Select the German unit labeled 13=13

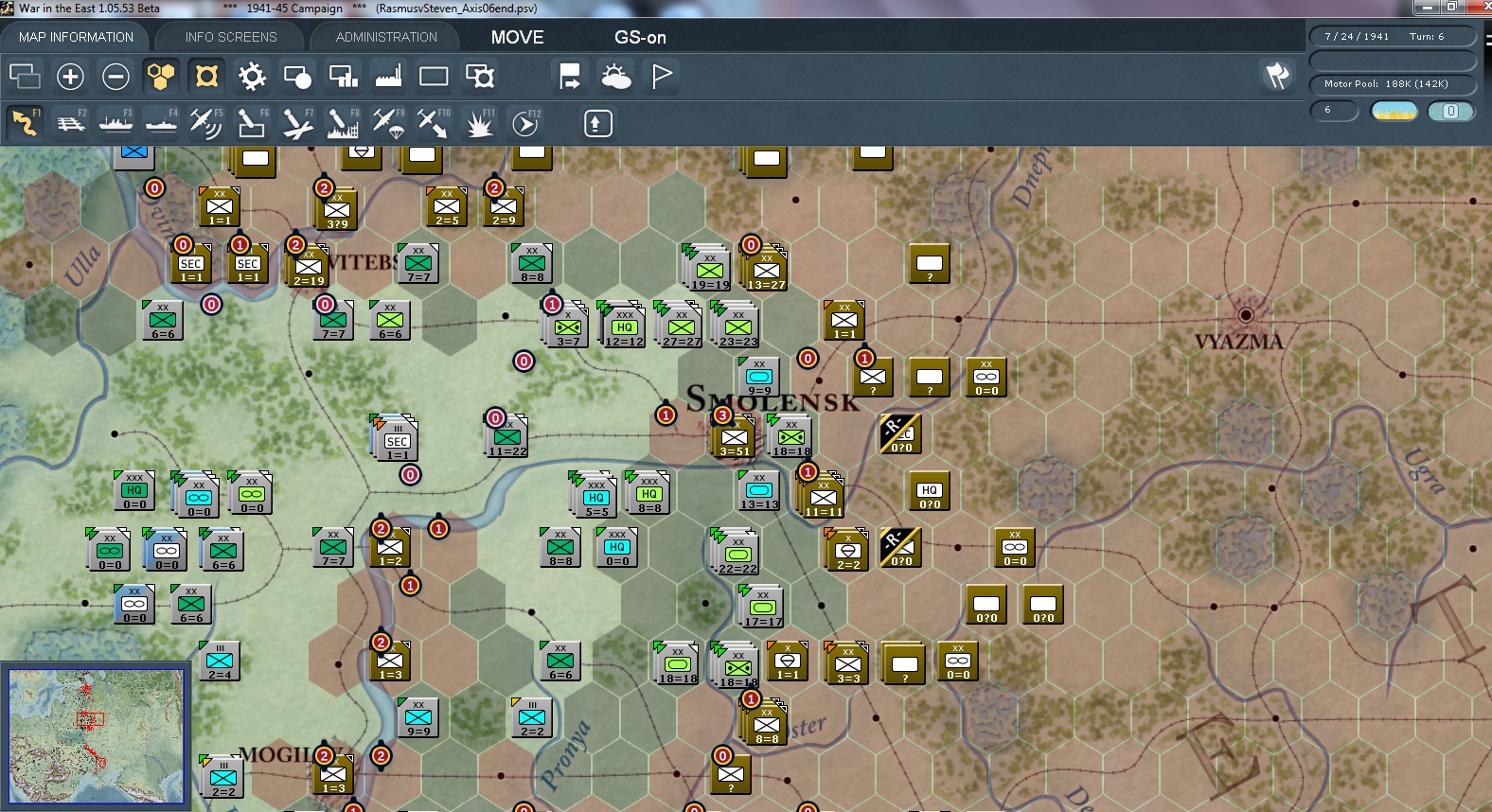759,490
